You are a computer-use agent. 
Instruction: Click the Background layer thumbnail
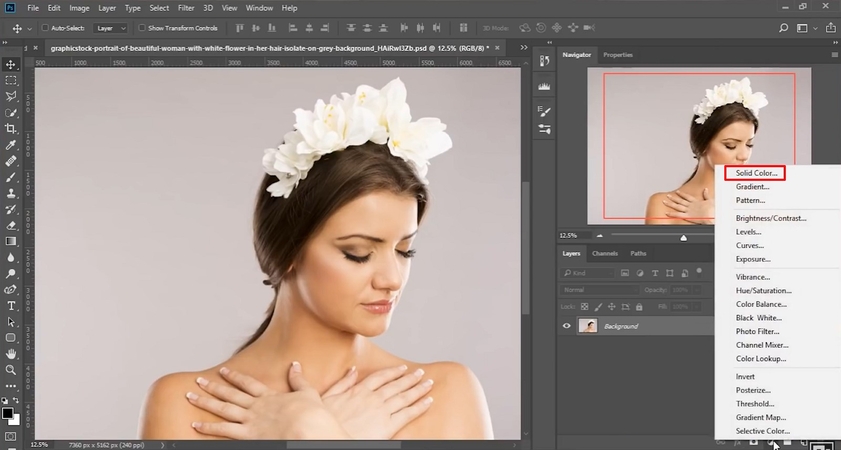[588, 326]
